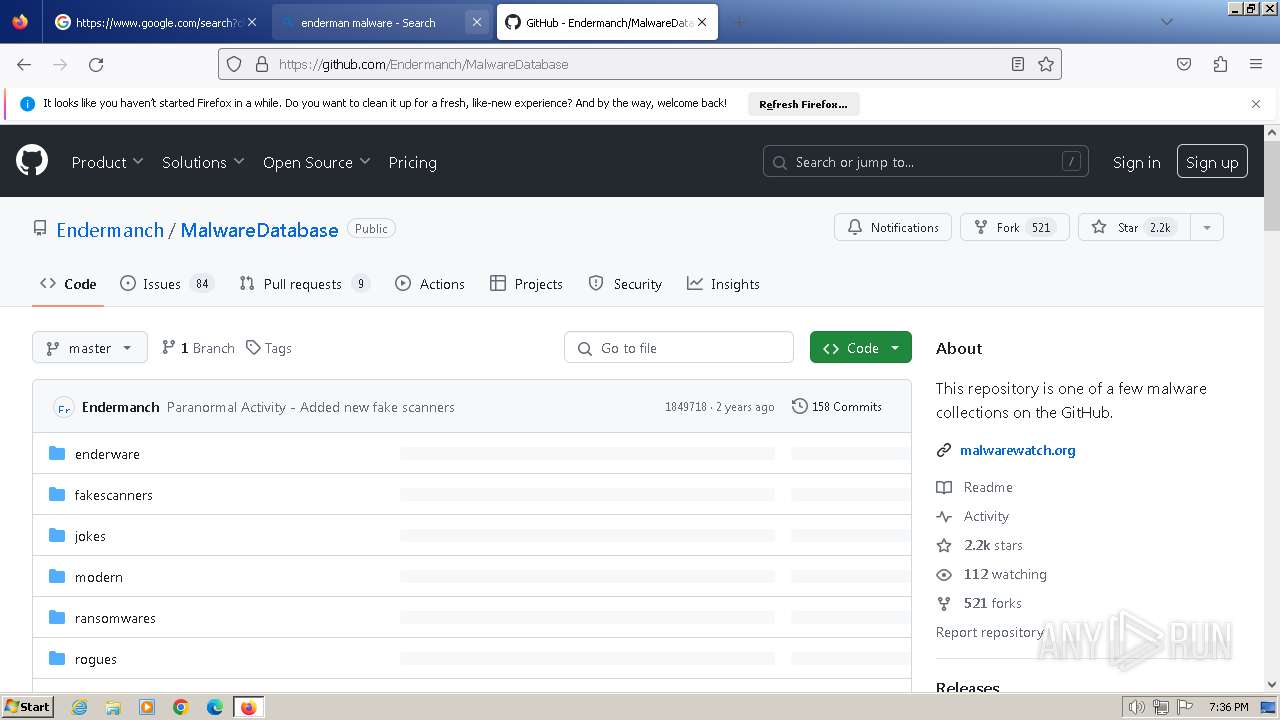This screenshot has height=720, width=1280.
Task: Click the tracking protection shield icon
Action: point(234,64)
